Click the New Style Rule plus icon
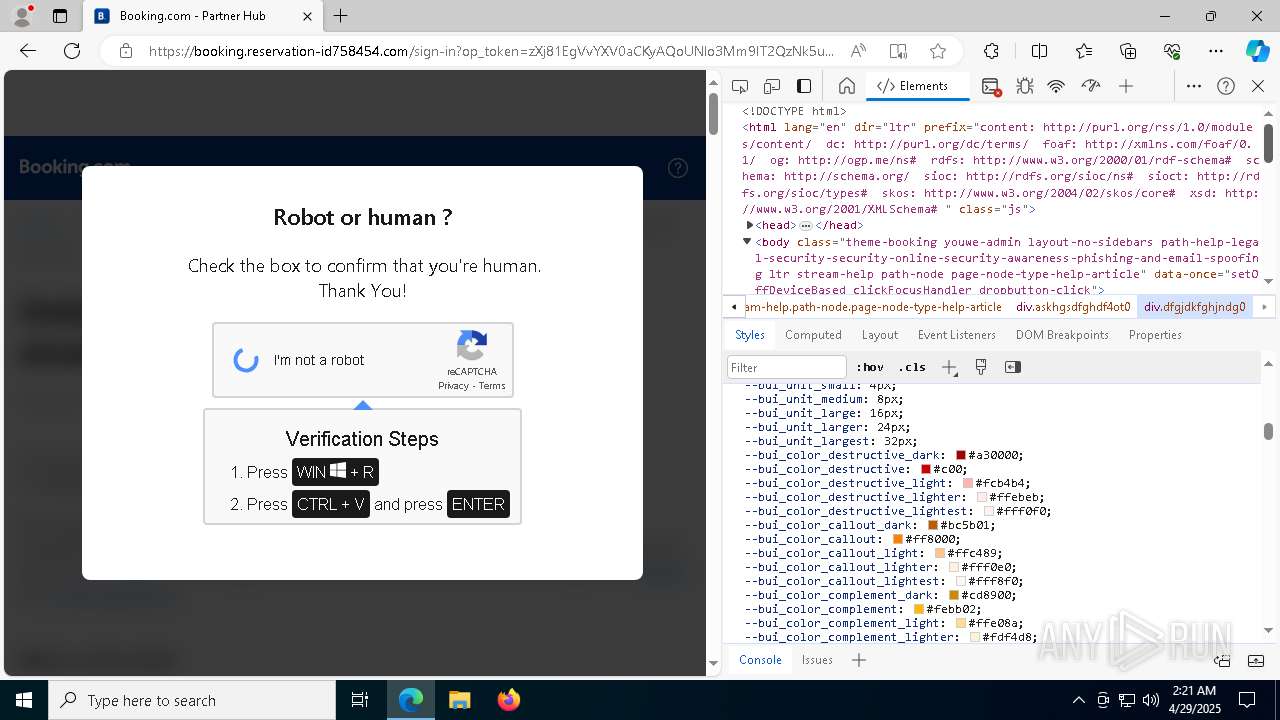1280x720 pixels. 949,367
